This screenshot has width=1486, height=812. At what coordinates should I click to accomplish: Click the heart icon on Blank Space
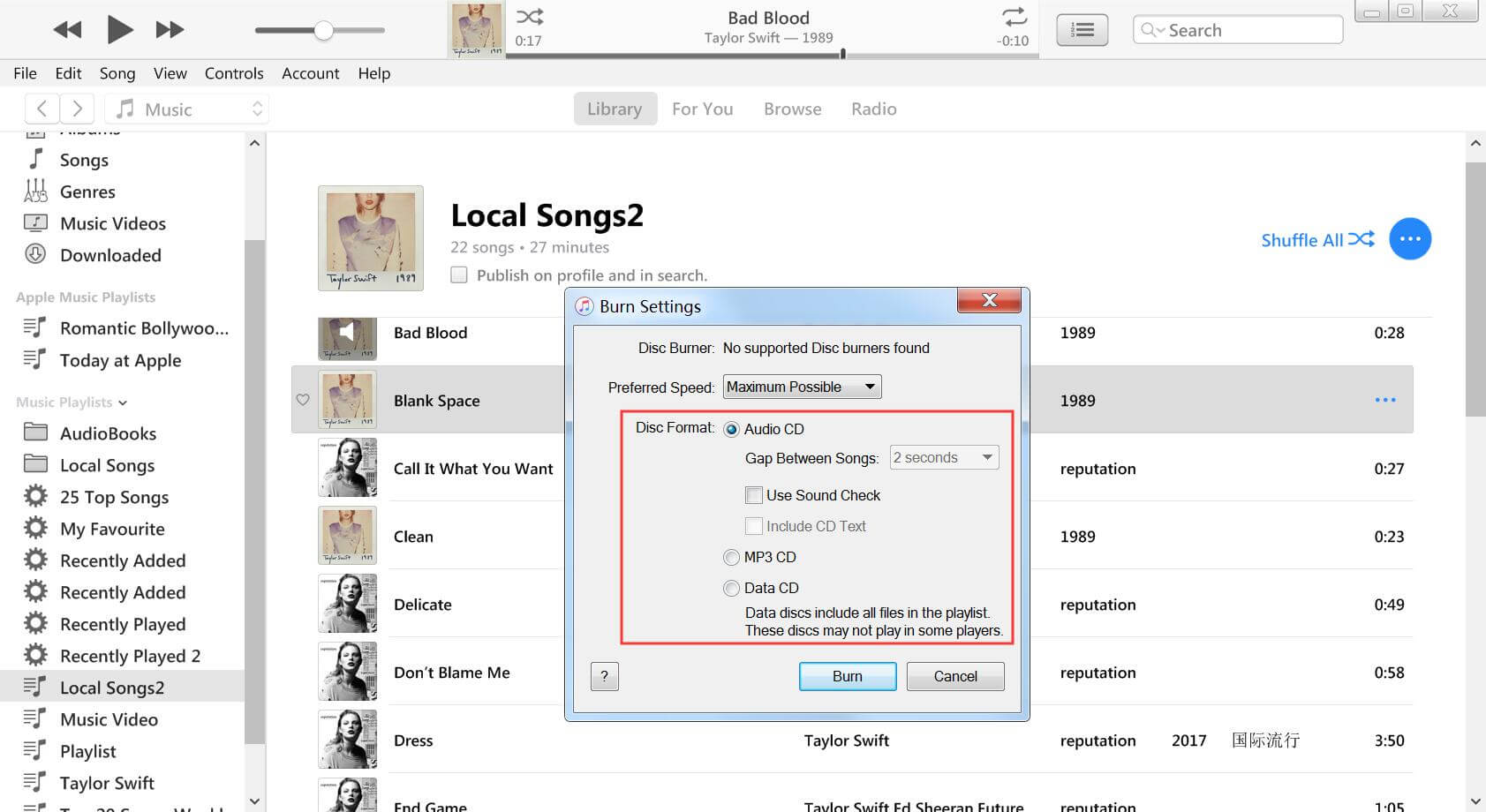coord(303,400)
